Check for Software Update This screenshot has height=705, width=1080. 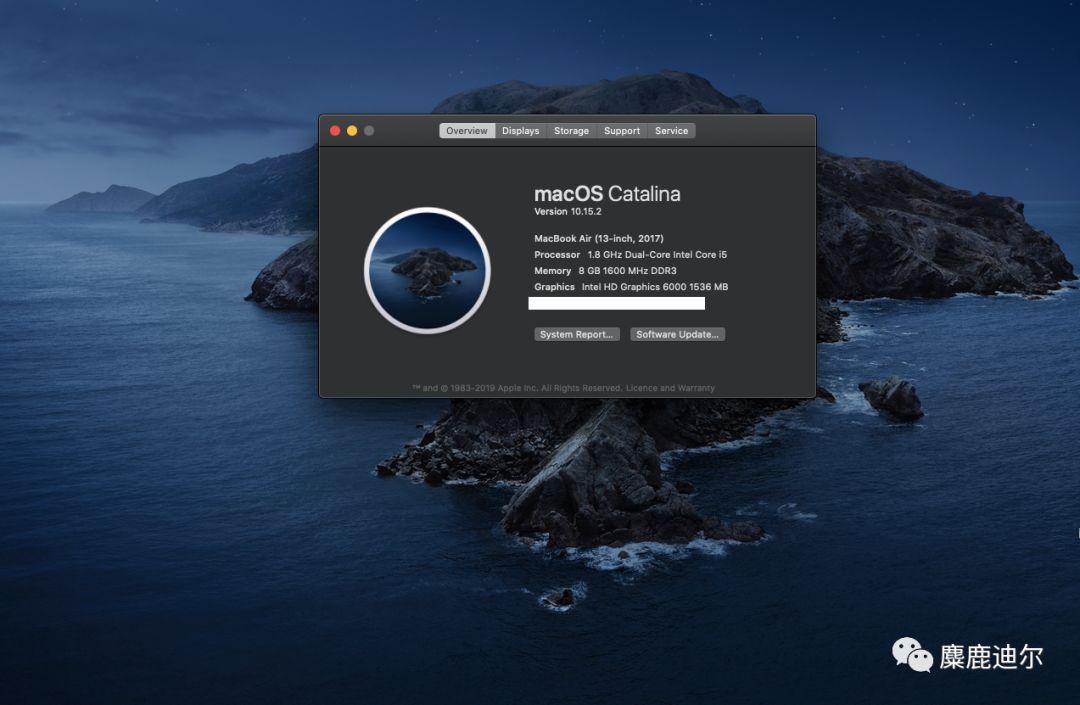coord(677,334)
